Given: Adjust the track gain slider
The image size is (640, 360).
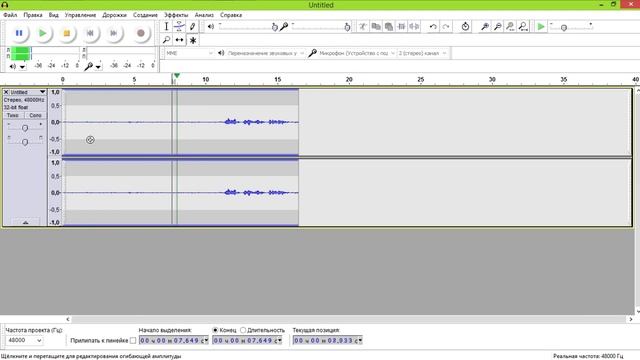Looking at the screenshot, I should click(24, 128).
